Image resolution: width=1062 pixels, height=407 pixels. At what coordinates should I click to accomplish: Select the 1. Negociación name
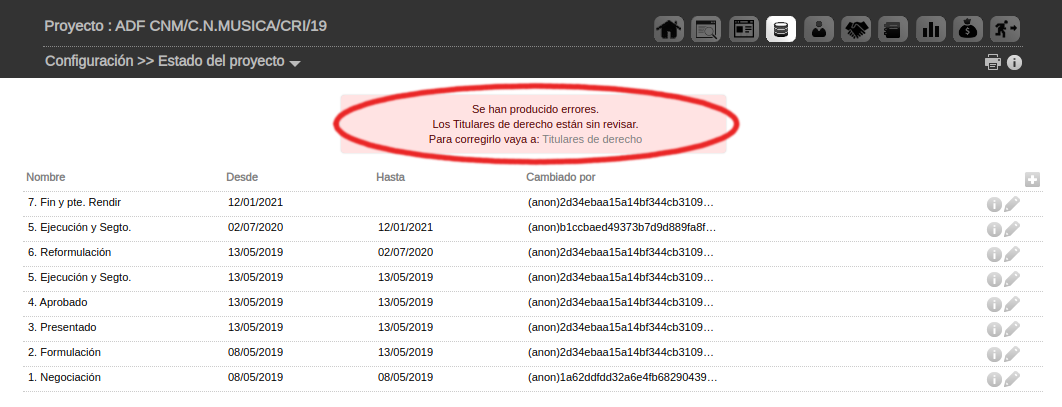[x=64, y=378]
